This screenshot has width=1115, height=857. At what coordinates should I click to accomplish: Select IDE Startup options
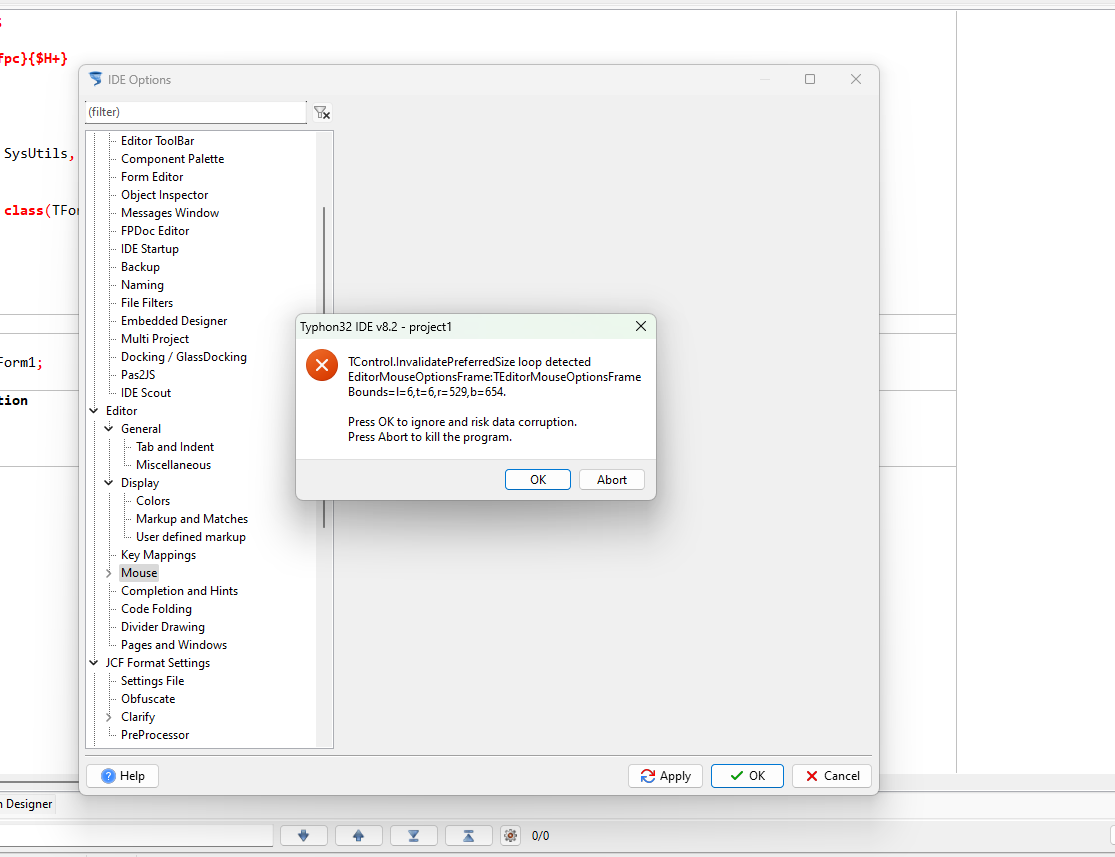coord(149,249)
